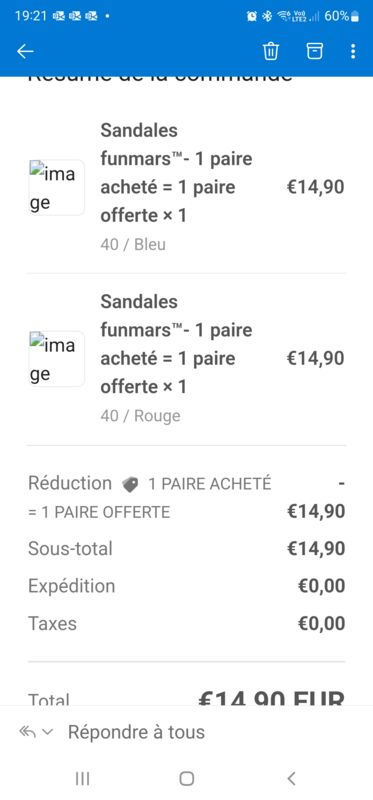Viewport: 373px width, 800px height.
Task: Tap the discount tag icon beside Réduction
Action: 130,484
